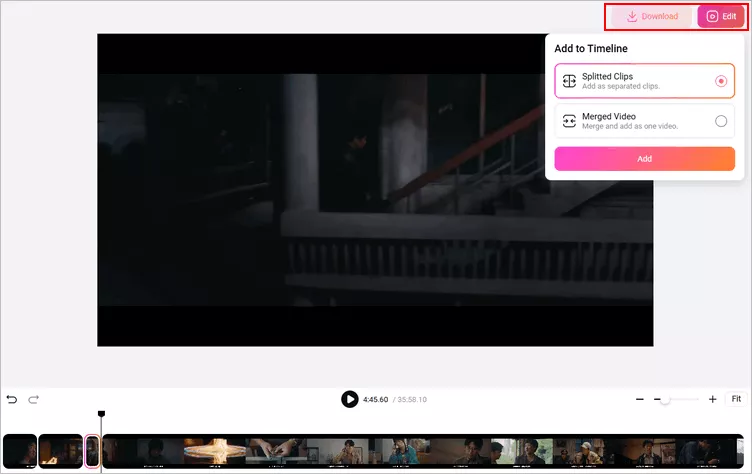Click the Add button
Screen dimensions: 752x474
(x=645, y=159)
